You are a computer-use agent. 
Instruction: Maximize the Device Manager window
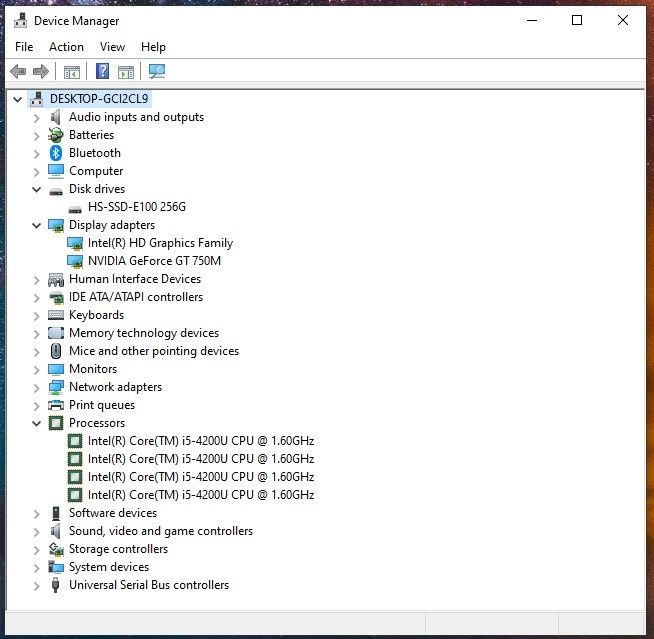577,20
